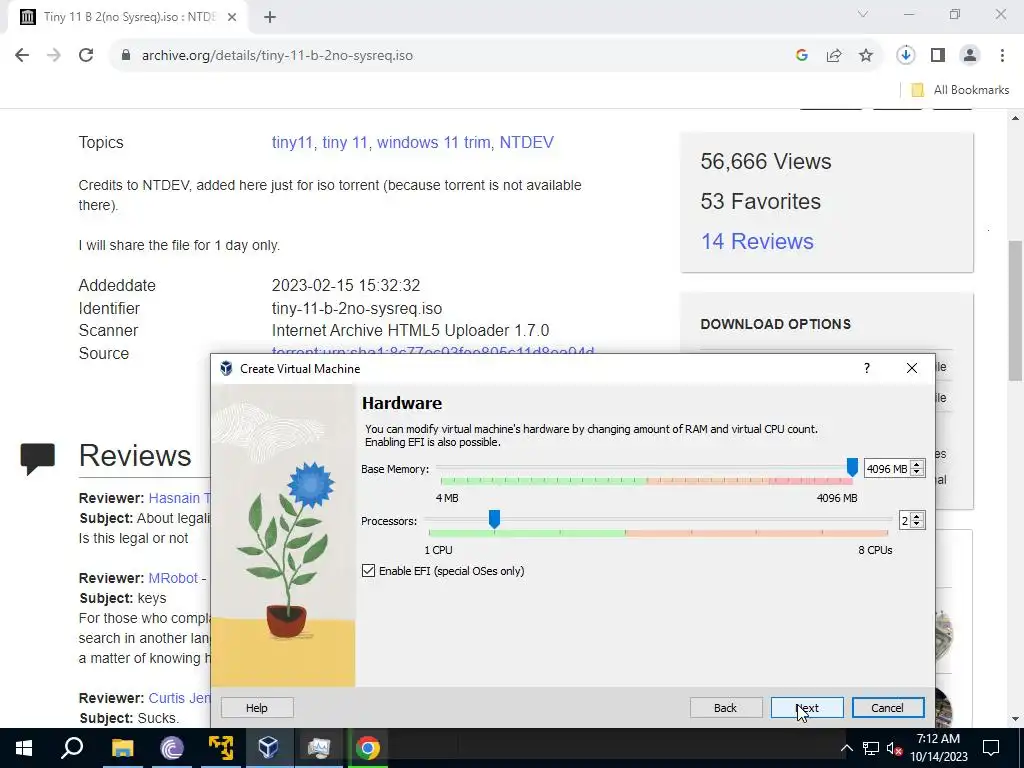
Task: Click VirtualBox icon in dialog title
Action: click(226, 368)
